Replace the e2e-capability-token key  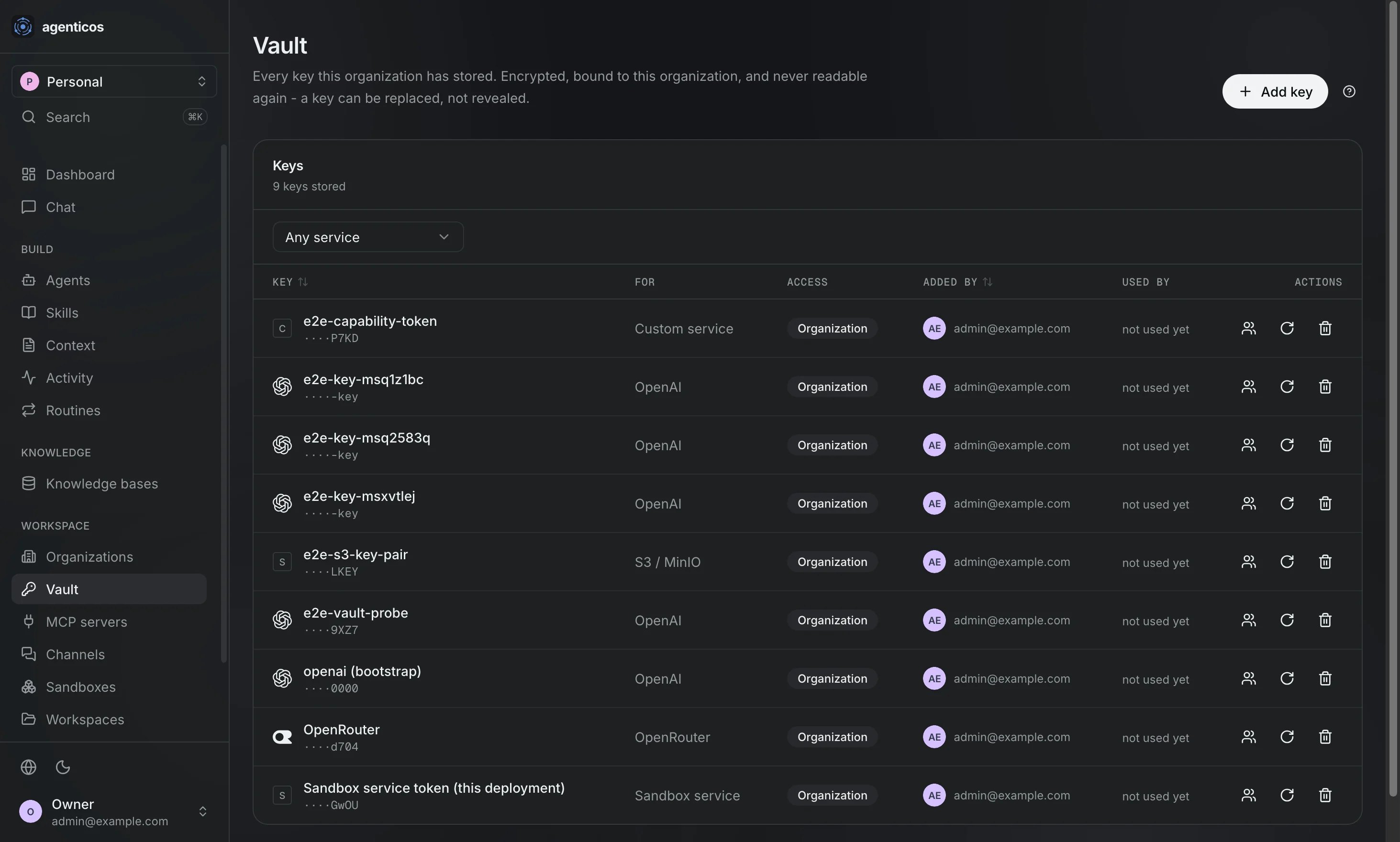click(1287, 329)
